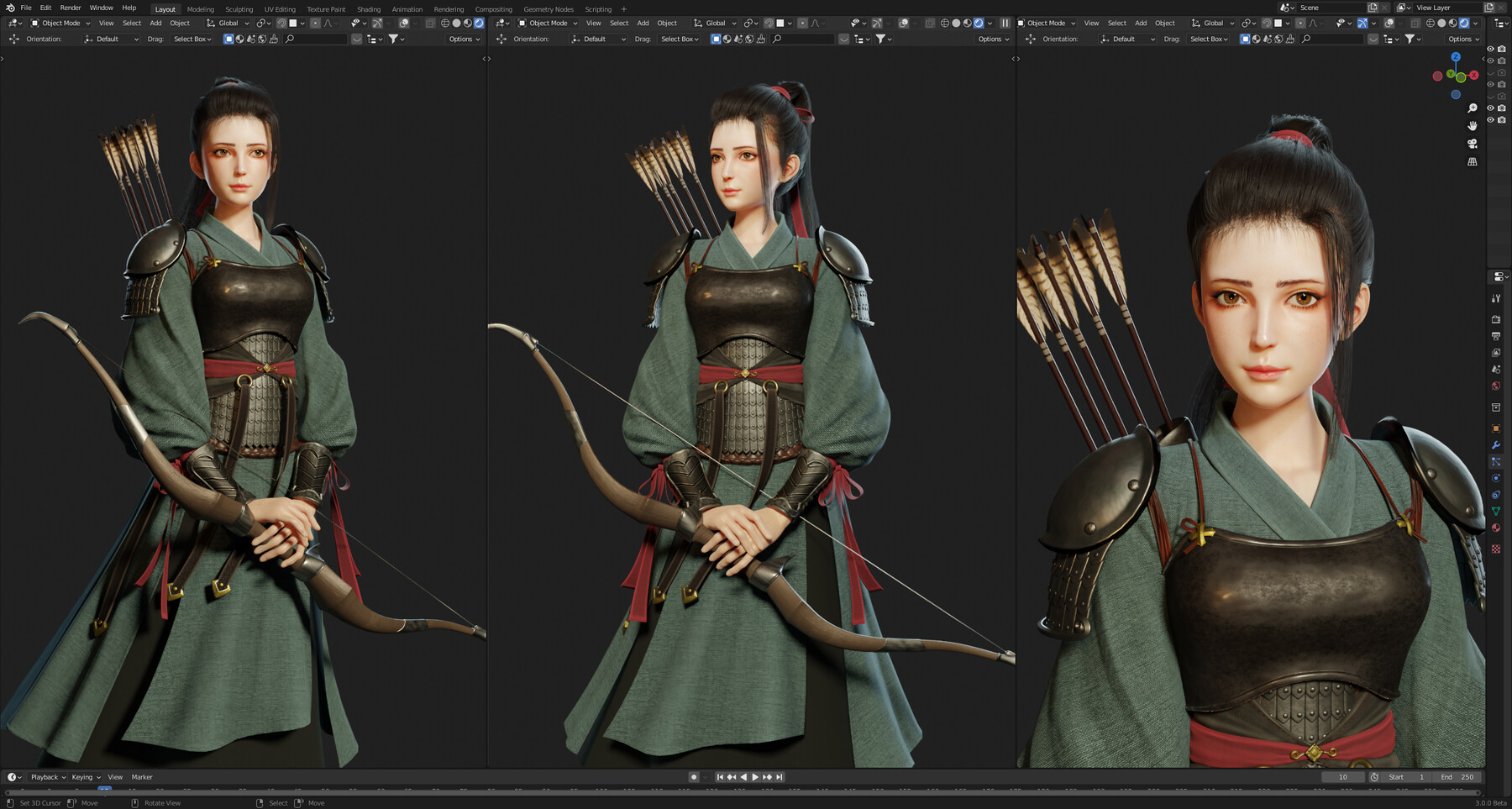1512x809 pixels.
Task: Open the transform orientation Global dropdown
Action: coord(226,23)
